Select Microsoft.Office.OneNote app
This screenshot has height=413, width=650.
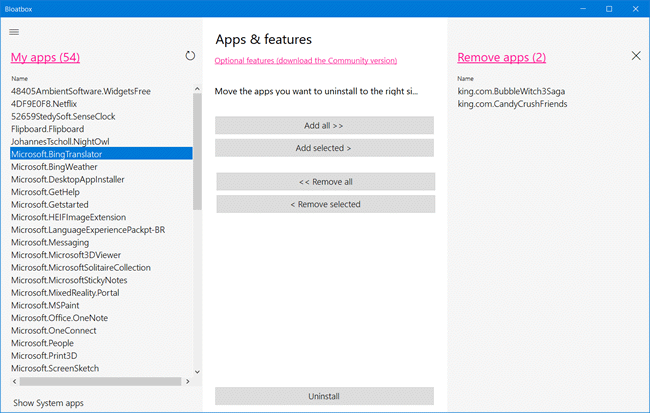coord(101,318)
